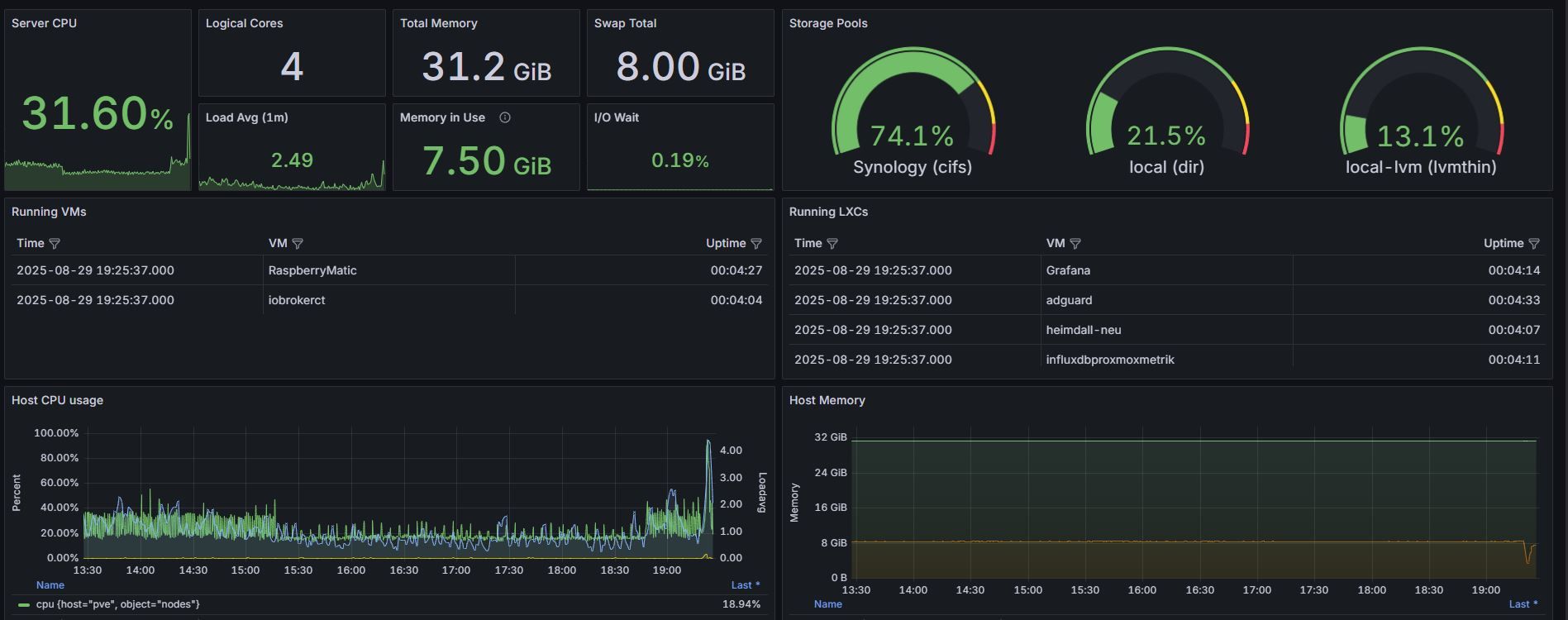Click the Server CPU panel title
Screen dimensions: 1568x620
[x=44, y=23]
